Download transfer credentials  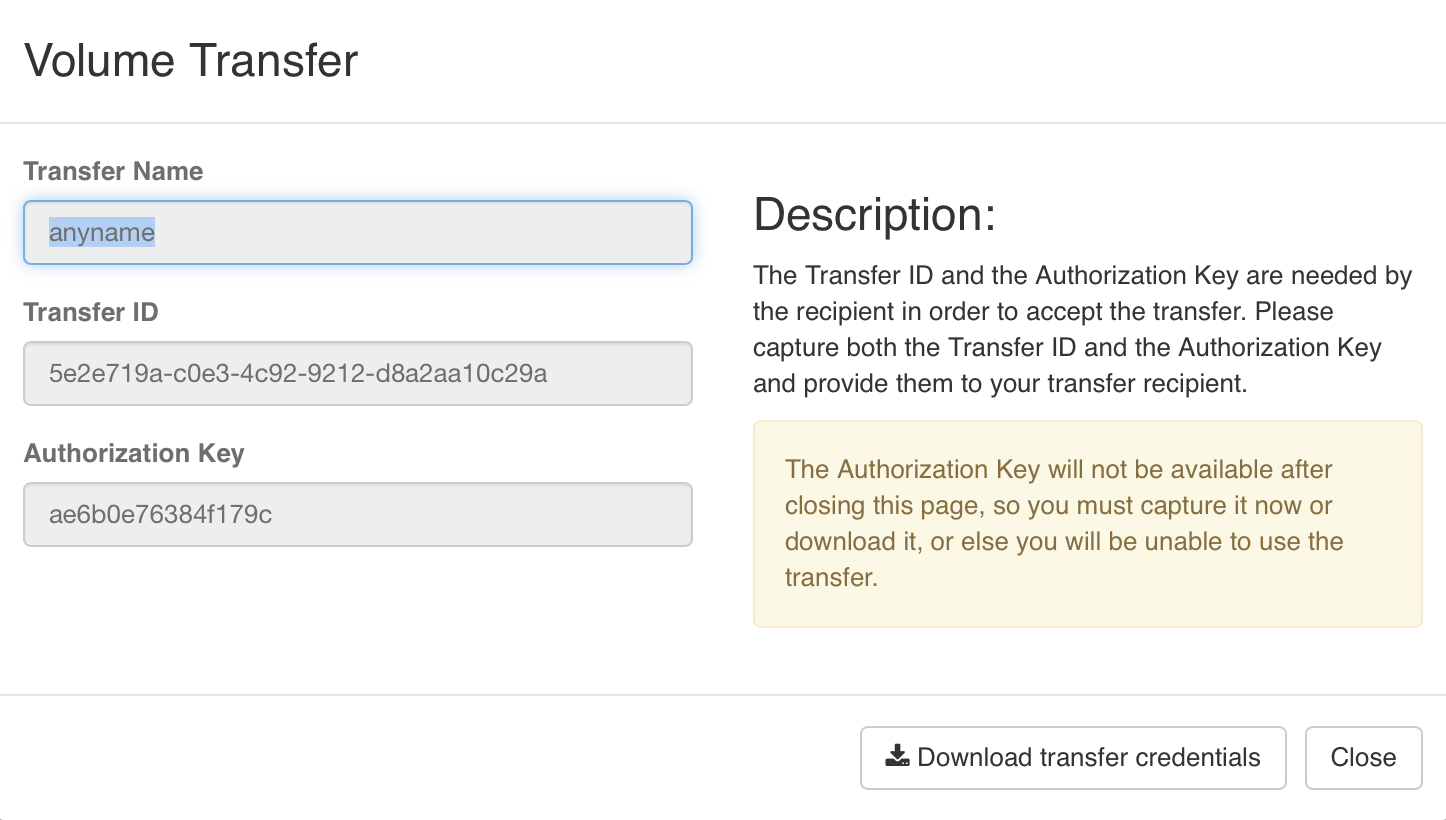click(x=1073, y=758)
